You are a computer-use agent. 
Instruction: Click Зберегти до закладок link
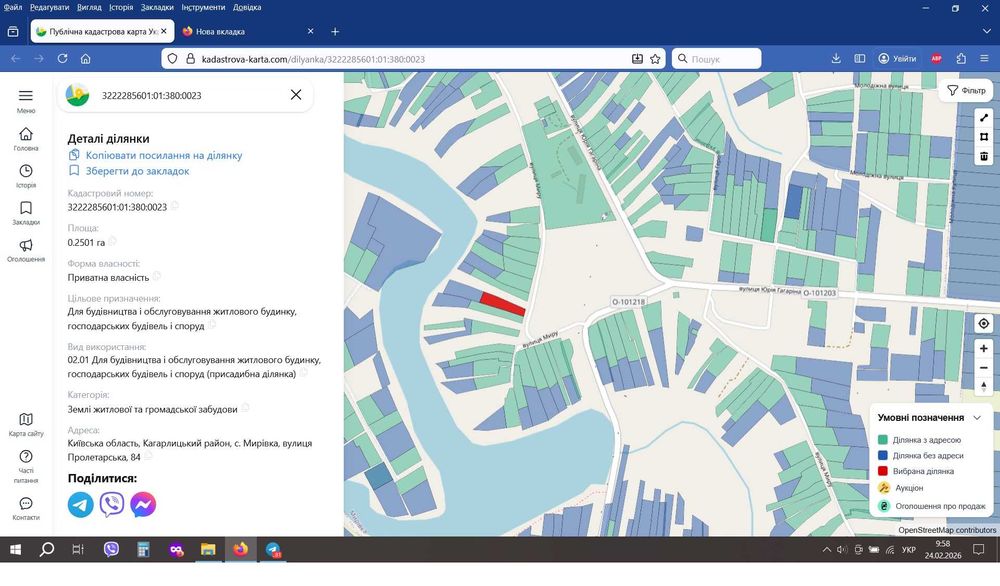pyautogui.click(x=137, y=171)
